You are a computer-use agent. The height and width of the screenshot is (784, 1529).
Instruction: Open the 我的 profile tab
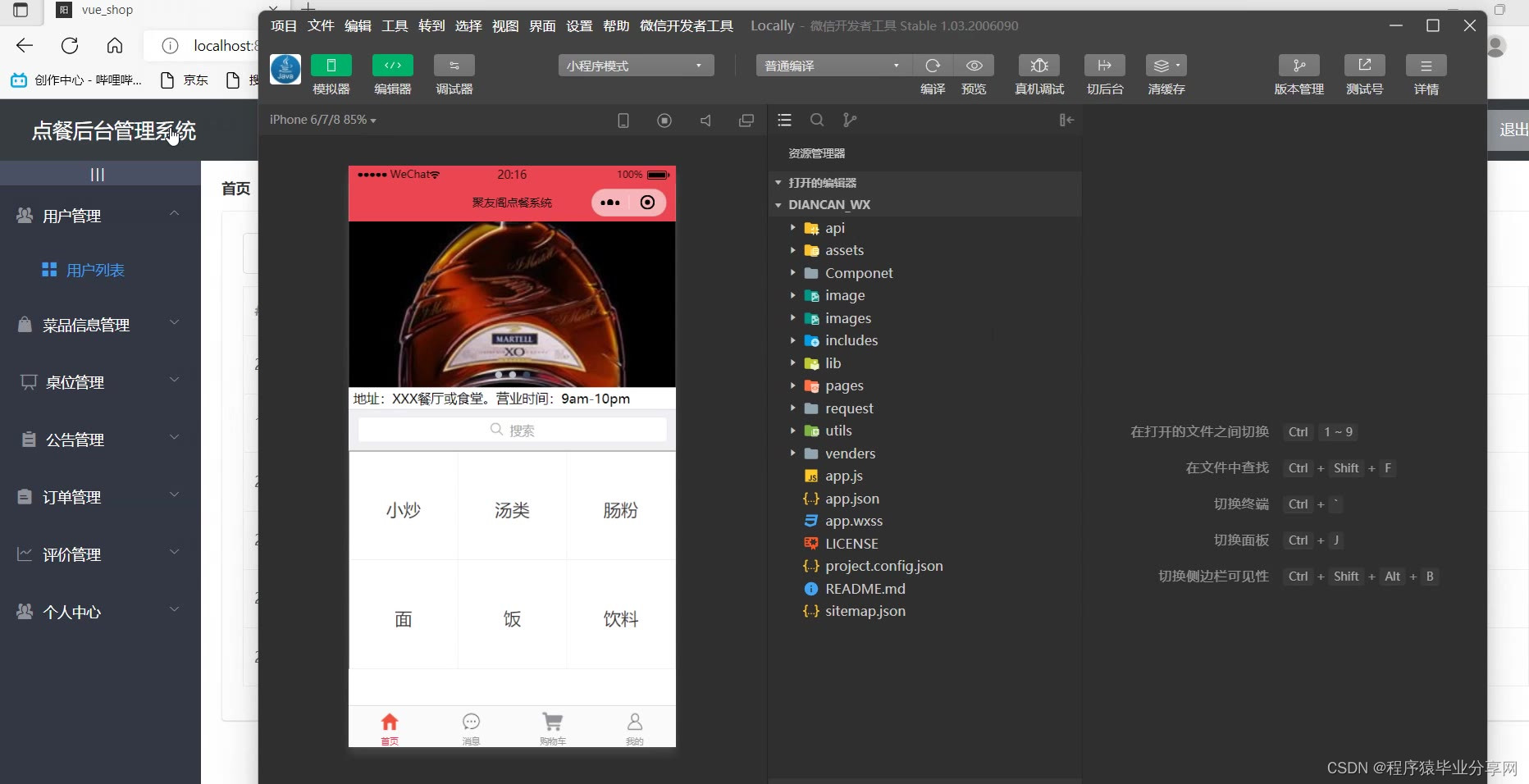[x=635, y=727]
